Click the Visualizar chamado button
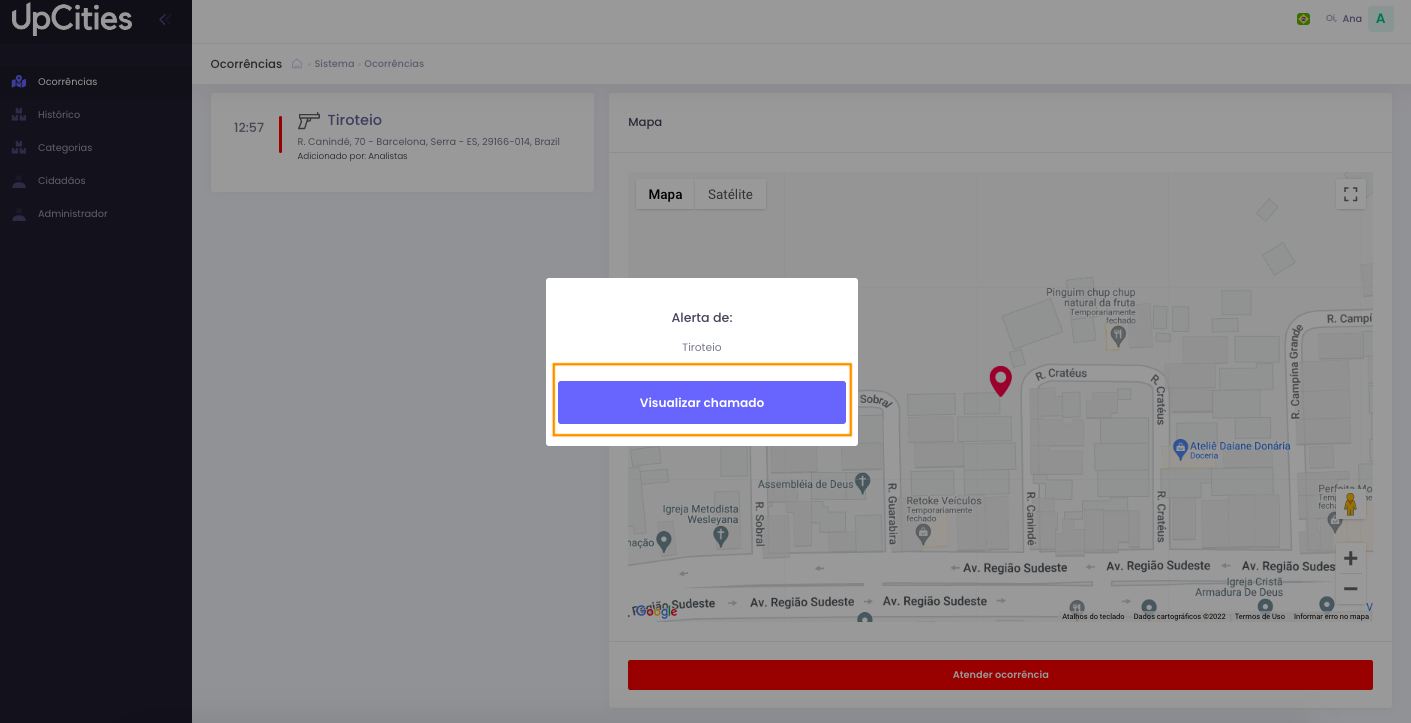Viewport: 1411px width, 723px height. (702, 402)
